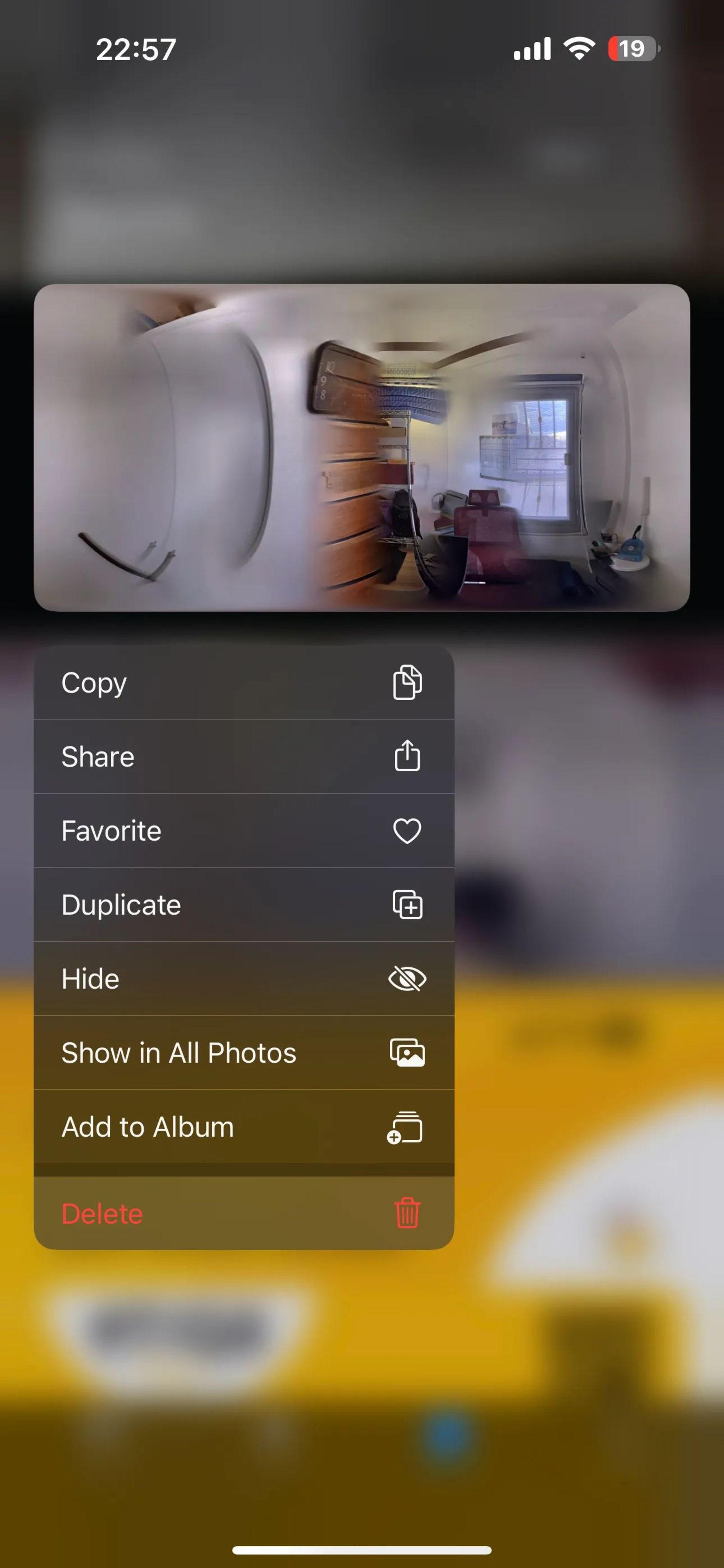Image resolution: width=724 pixels, height=1568 pixels.
Task: Tap the Share icon
Action: 406,757
